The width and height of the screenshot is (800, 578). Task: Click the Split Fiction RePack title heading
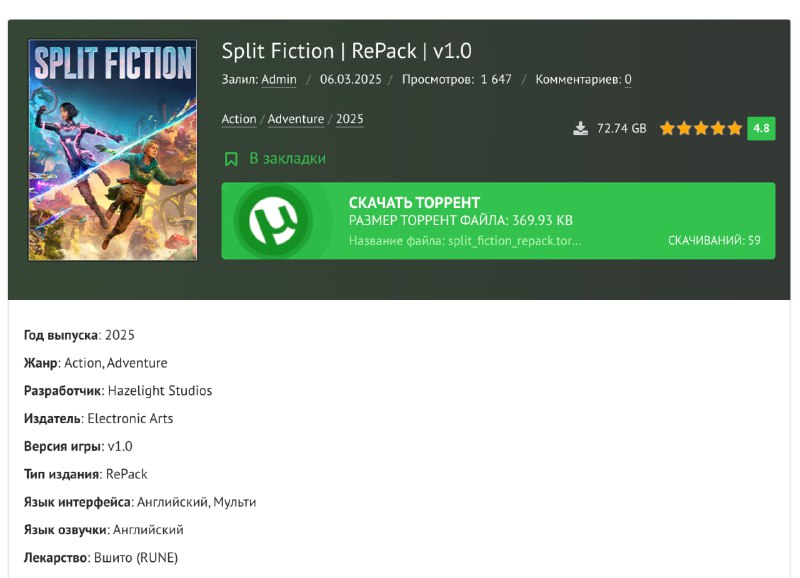tap(346, 51)
